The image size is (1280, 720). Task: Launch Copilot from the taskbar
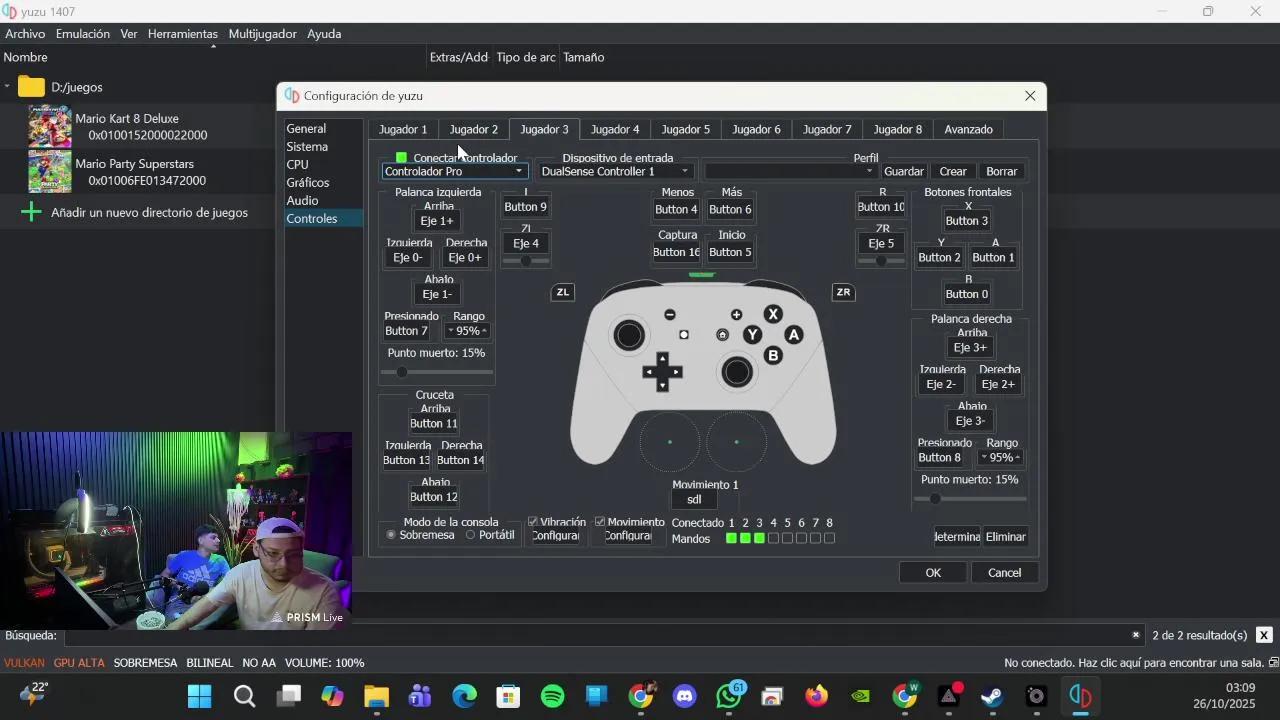click(333, 696)
